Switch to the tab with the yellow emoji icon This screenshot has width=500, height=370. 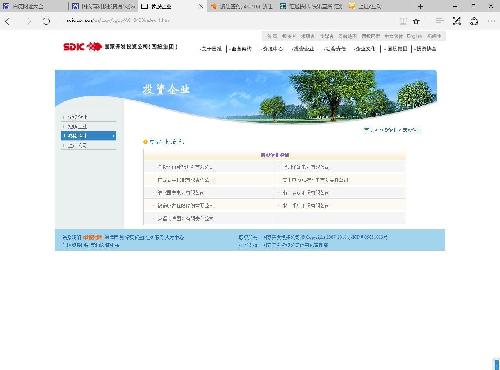(379, 6)
